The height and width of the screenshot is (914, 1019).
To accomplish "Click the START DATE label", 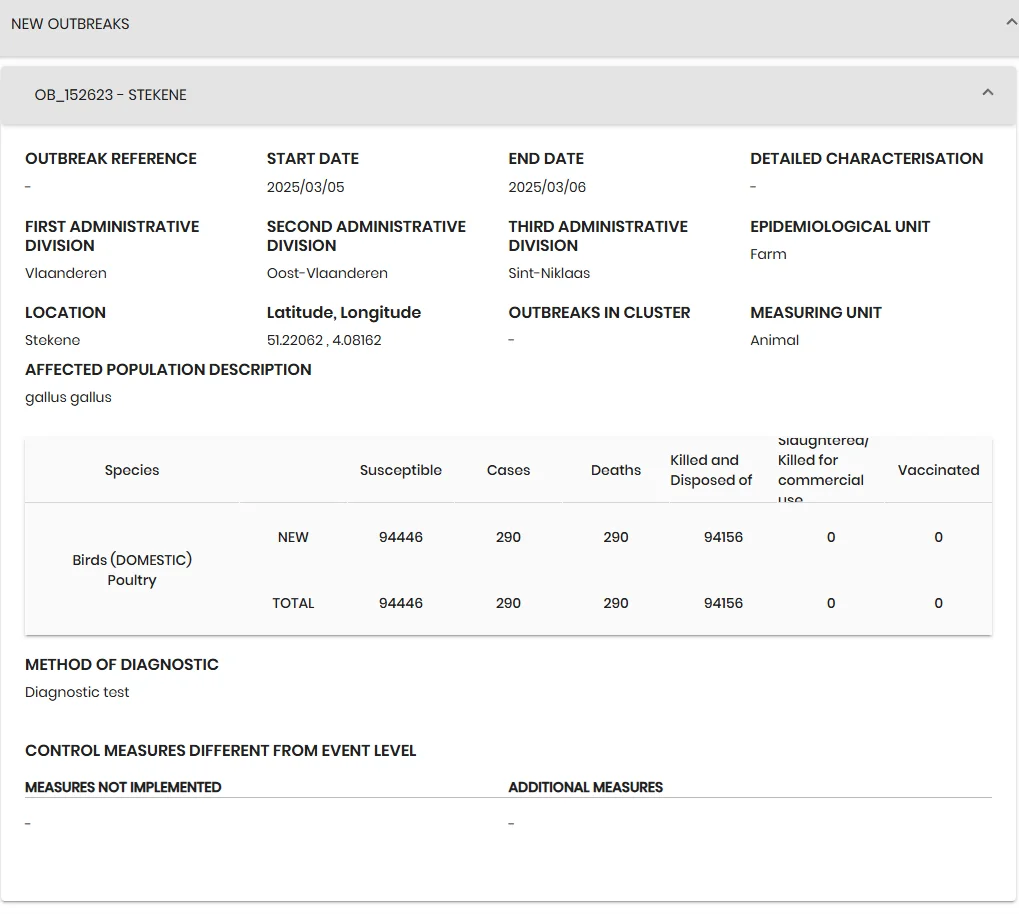I will click(313, 159).
